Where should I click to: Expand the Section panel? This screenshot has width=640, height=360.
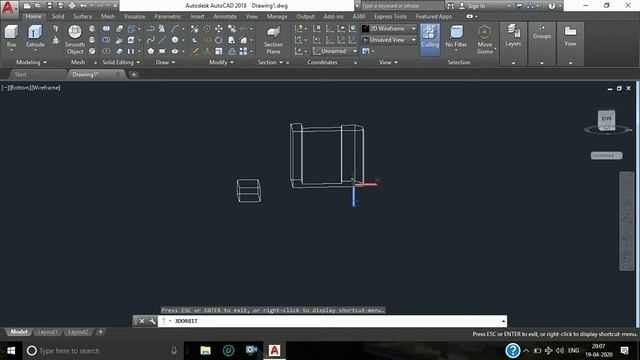[270, 62]
